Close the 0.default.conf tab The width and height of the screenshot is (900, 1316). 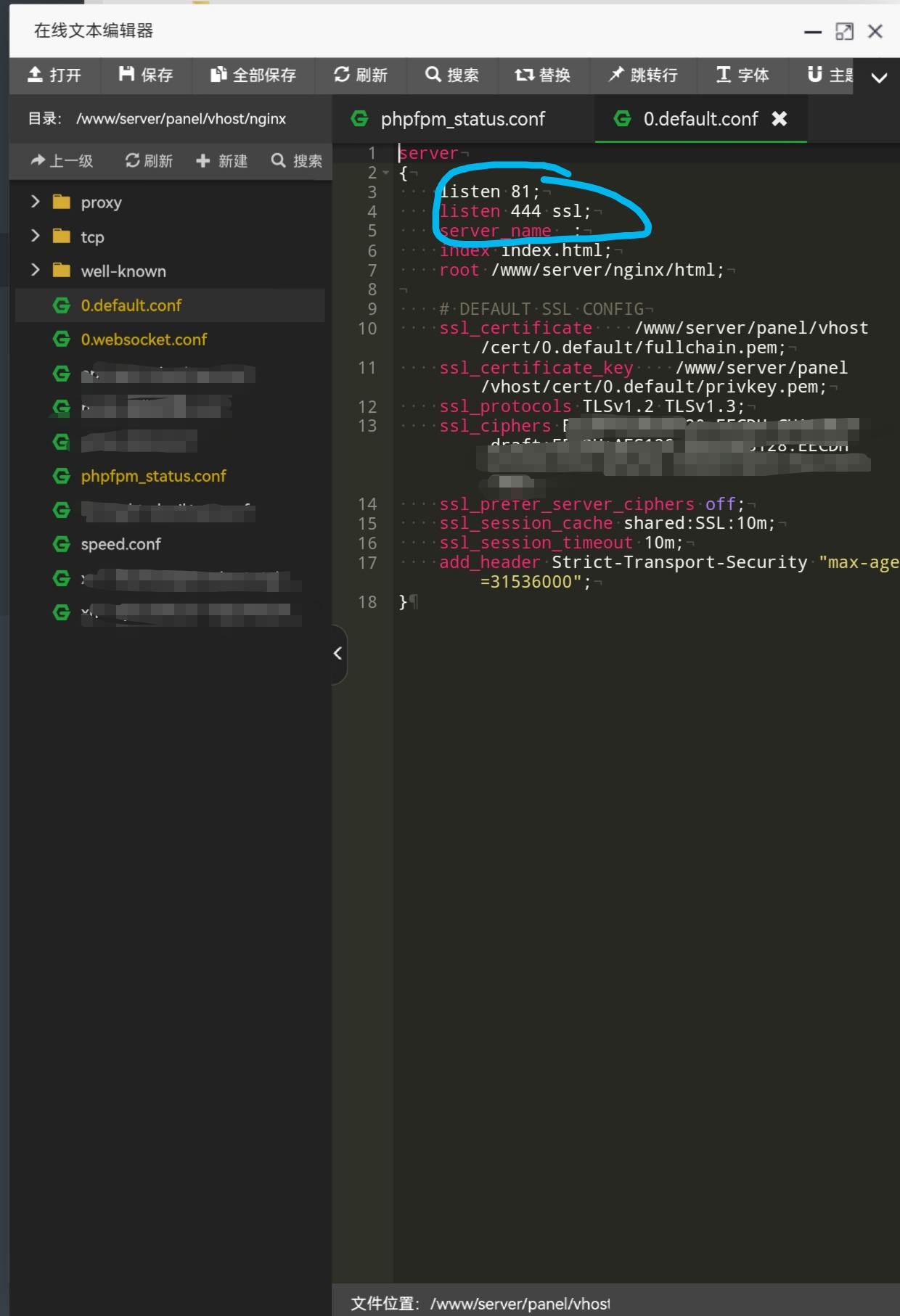point(780,119)
